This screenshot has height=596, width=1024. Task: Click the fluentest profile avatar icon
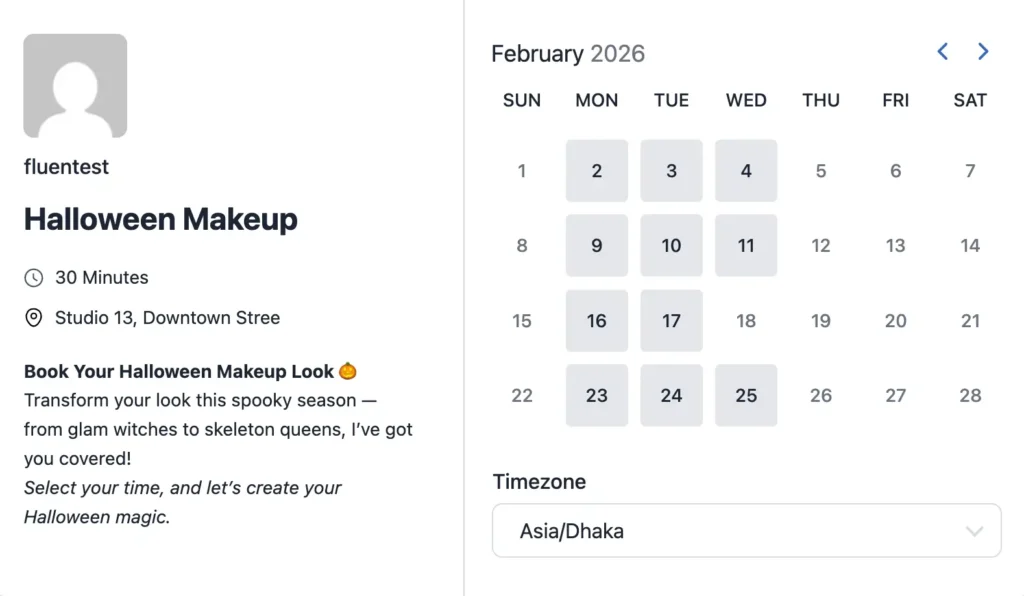point(75,86)
